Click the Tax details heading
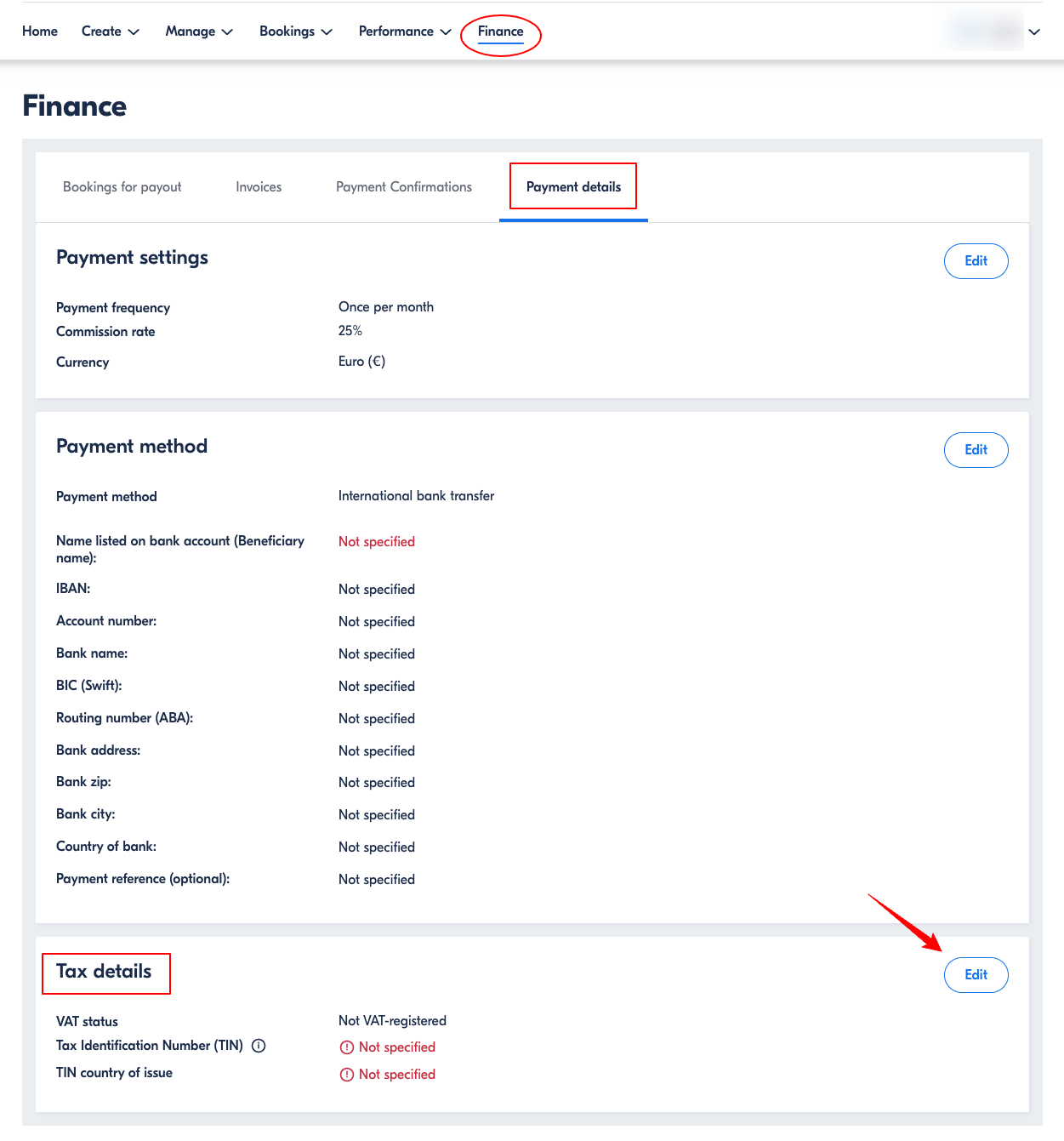Viewport: 1064px width, 1141px height. pos(104,972)
